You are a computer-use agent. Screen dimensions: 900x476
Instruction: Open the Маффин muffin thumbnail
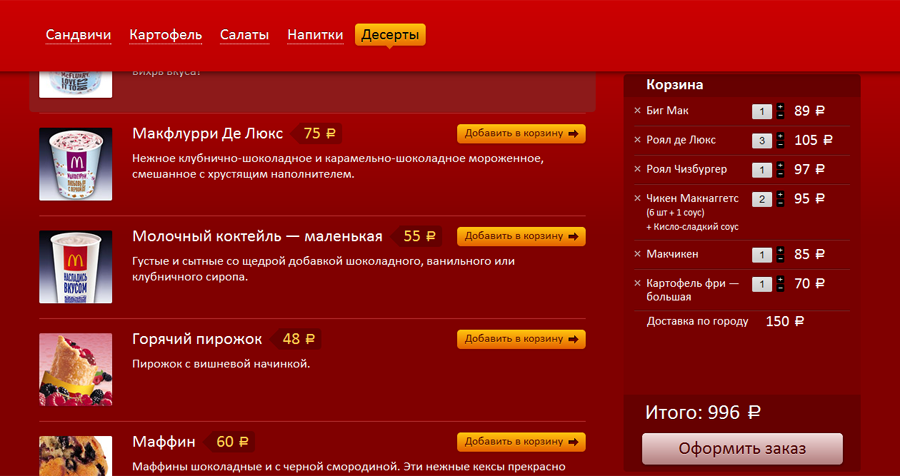coord(76,456)
